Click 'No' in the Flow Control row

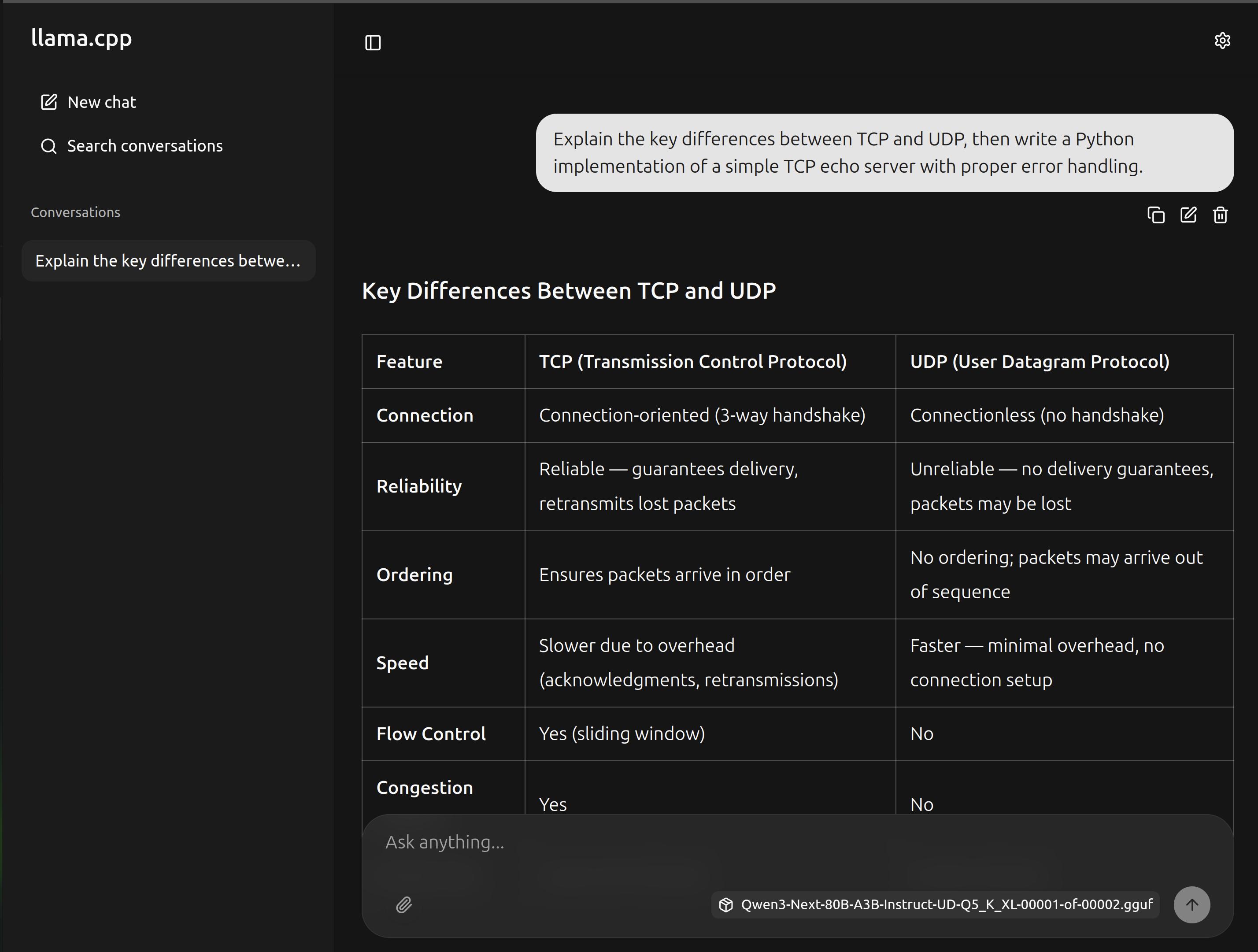pyautogui.click(x=921, y=734)
